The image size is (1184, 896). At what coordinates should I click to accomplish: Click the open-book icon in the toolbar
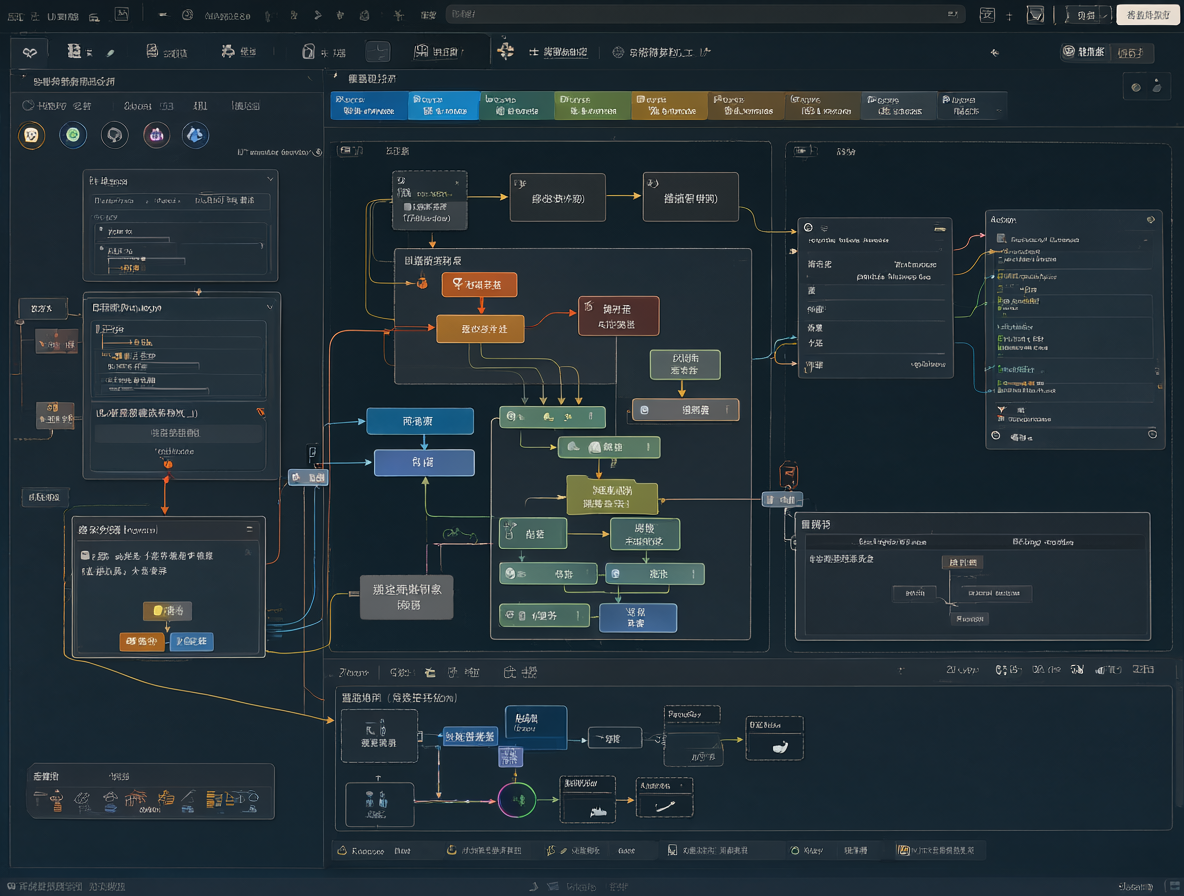coord(421,51)
